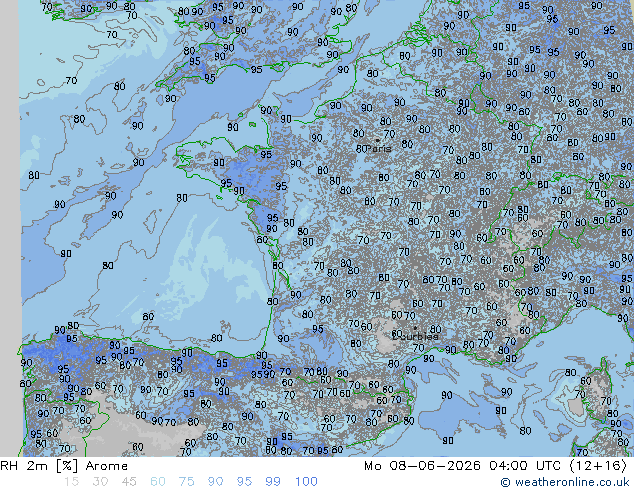This screenshot has width=634, height=490.
Task: Click legend value 75
Action: (x=186, y=482)
